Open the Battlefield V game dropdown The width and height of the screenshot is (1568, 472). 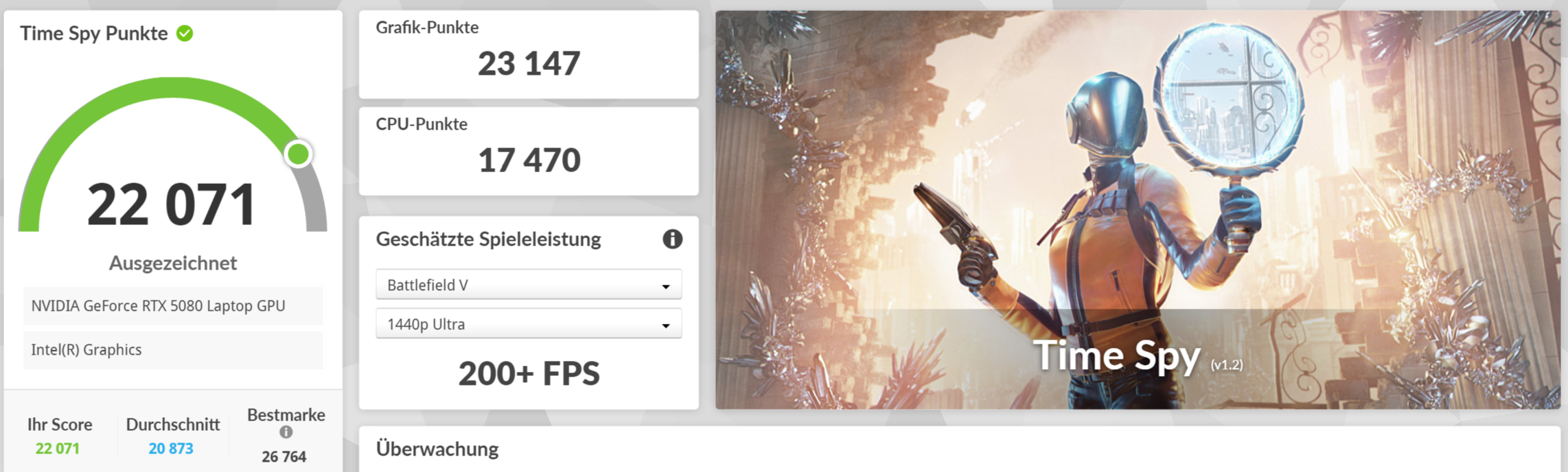[529, 285]
